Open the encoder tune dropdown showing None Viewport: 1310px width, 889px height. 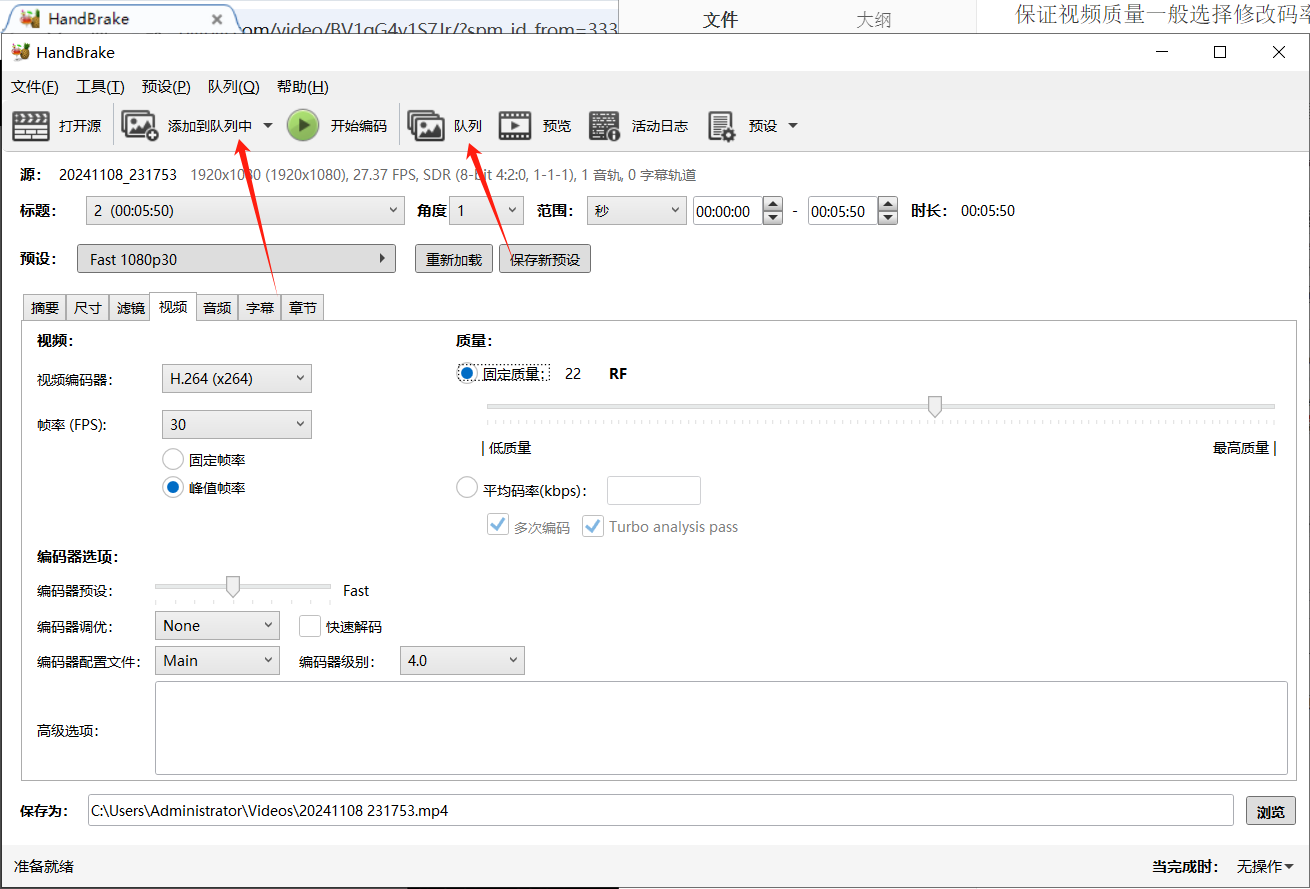pos(217,626)
